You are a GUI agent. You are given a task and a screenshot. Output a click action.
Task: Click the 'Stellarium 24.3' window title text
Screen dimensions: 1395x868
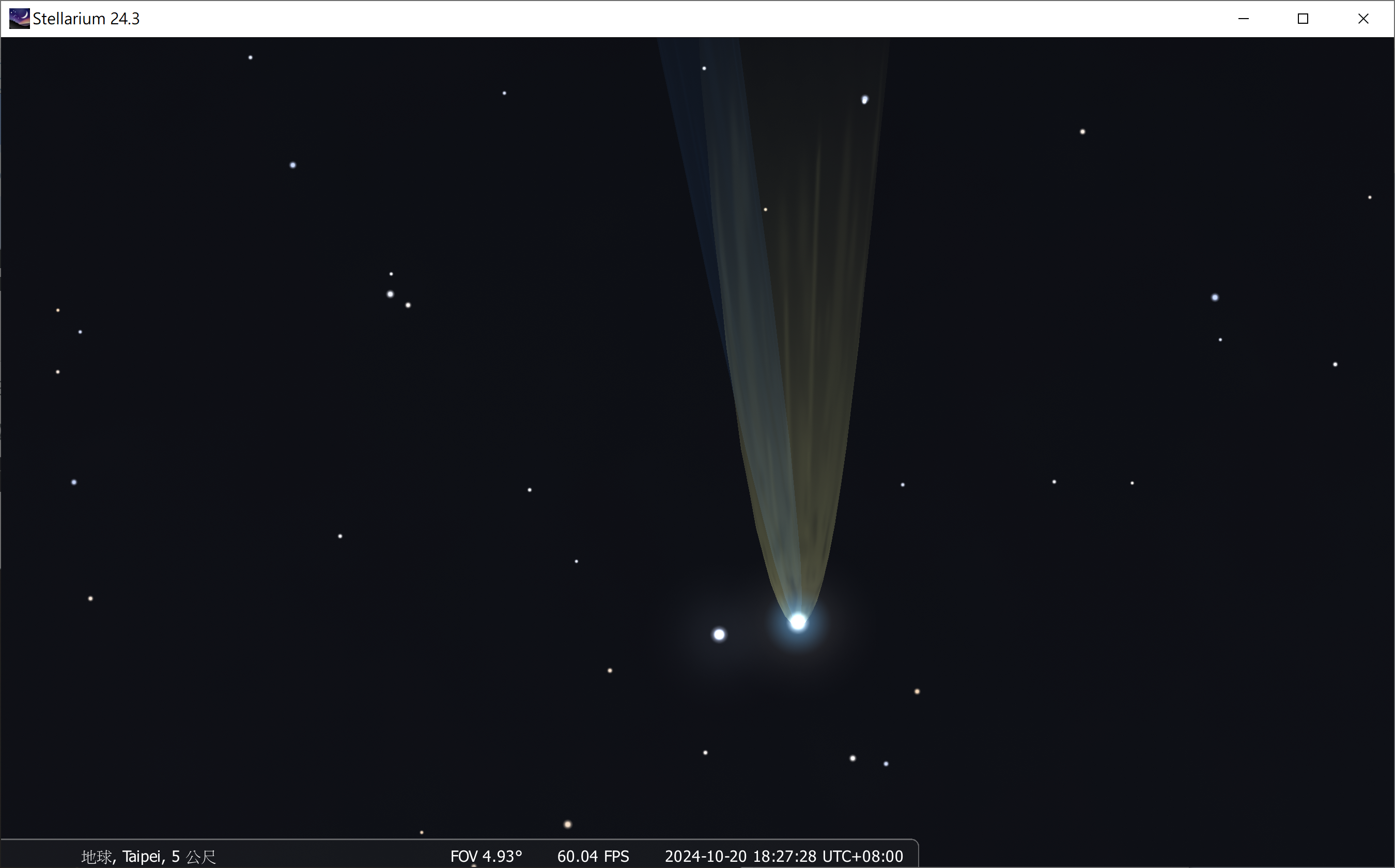(86, 19)
